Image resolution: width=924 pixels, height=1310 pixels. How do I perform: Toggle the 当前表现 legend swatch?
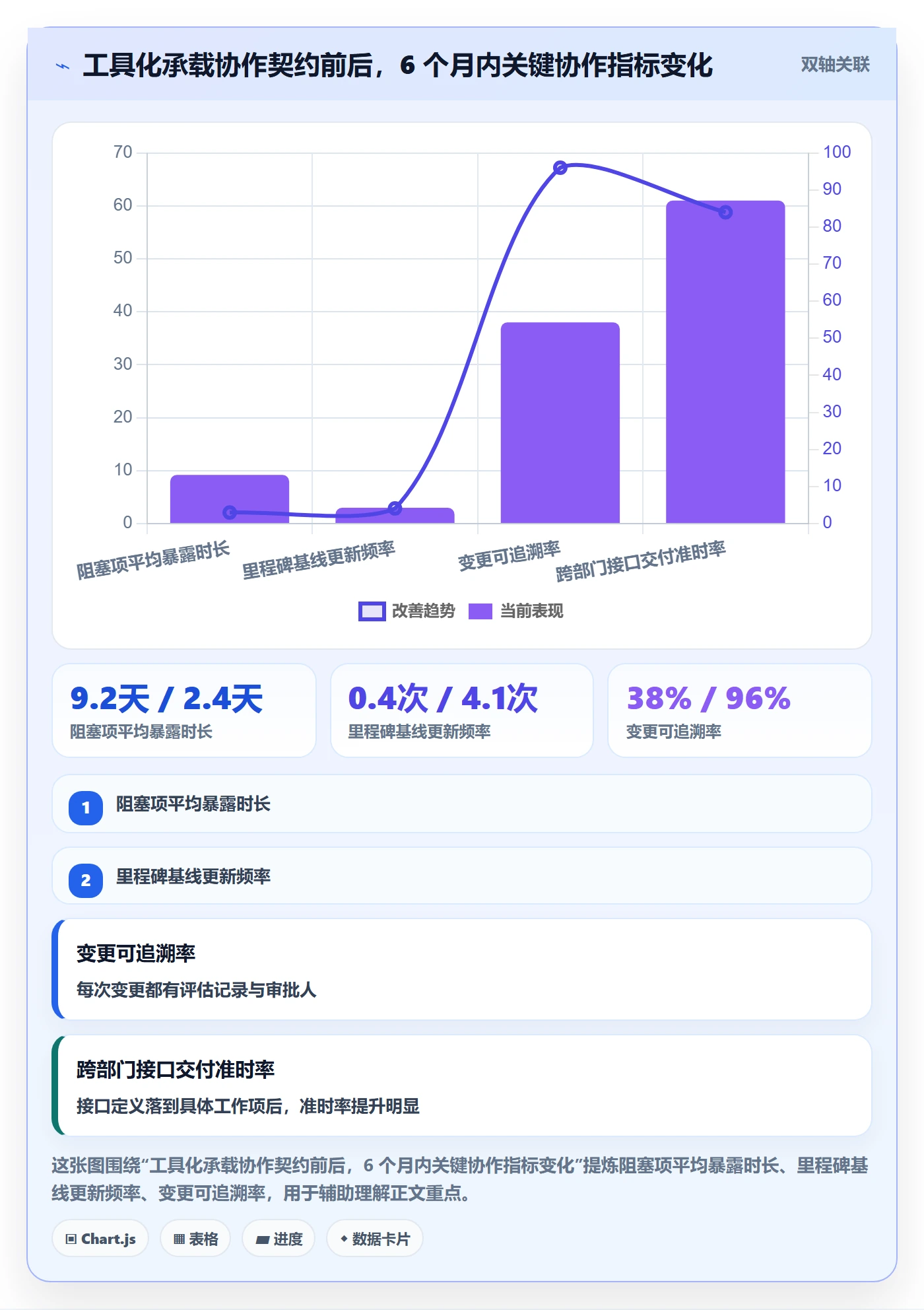(x=480, y=611)
